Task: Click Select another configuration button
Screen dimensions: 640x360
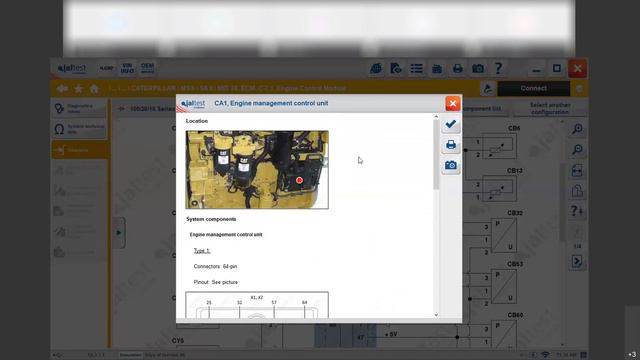Action: click(x=550, y=109)
